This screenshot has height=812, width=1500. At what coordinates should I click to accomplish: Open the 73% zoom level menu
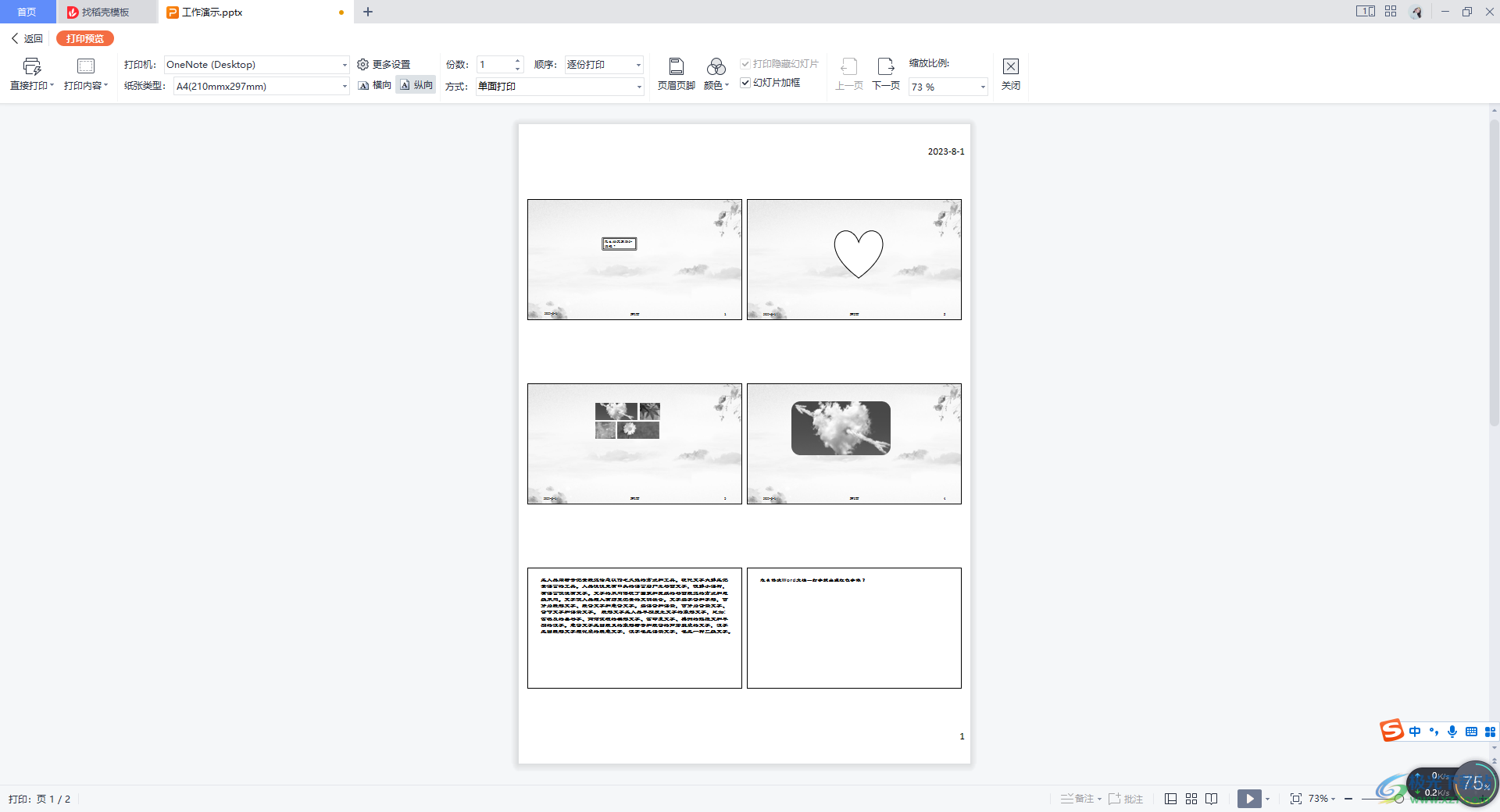click(x=1322, y=799)
